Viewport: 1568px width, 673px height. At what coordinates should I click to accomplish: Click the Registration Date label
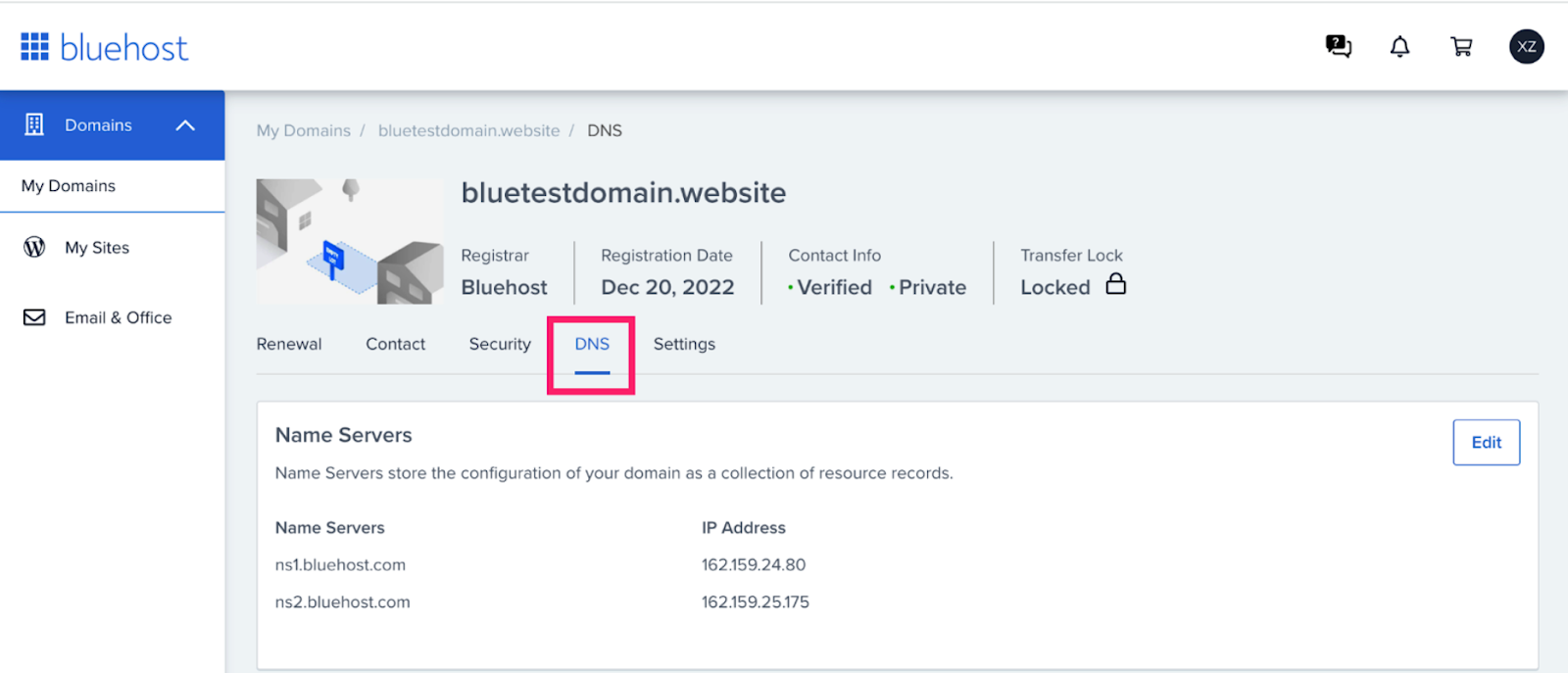[x=666, y=255]
